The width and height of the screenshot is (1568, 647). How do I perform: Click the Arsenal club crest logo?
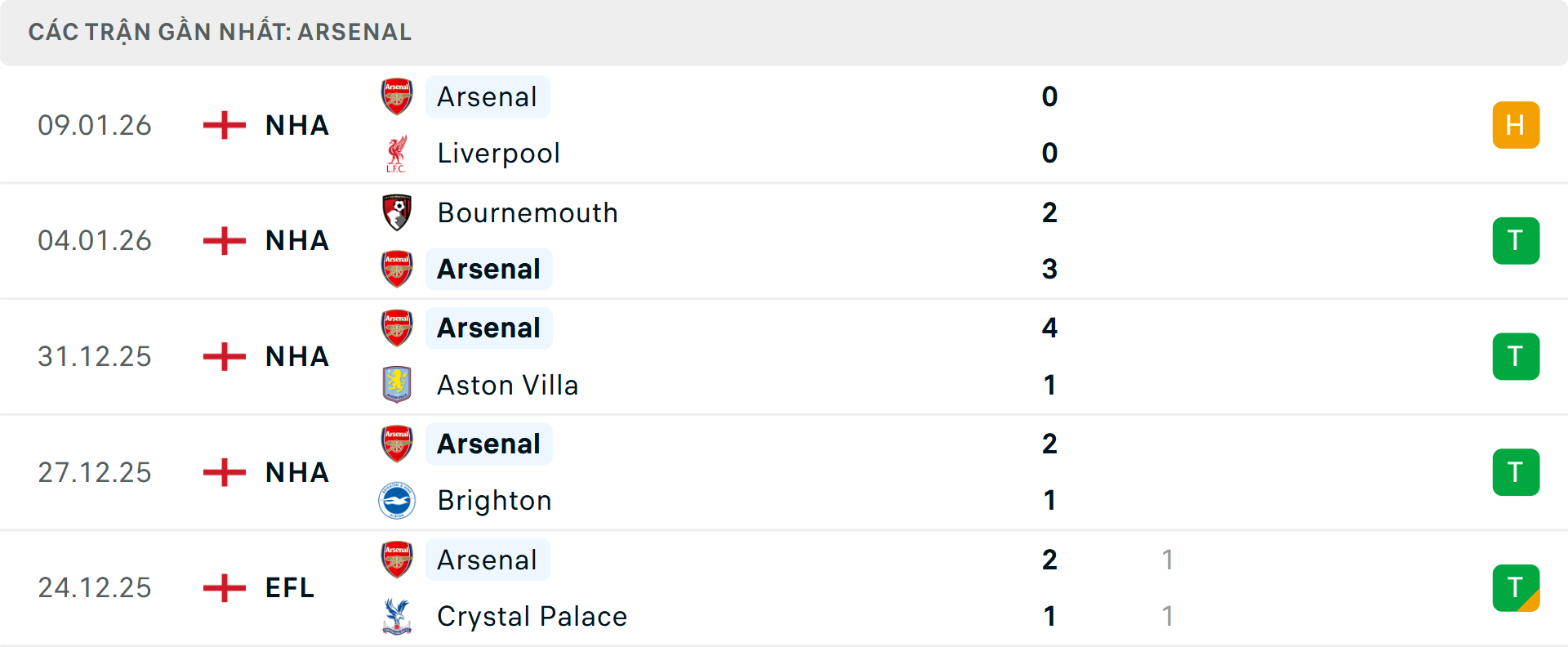tap(397, 96)
